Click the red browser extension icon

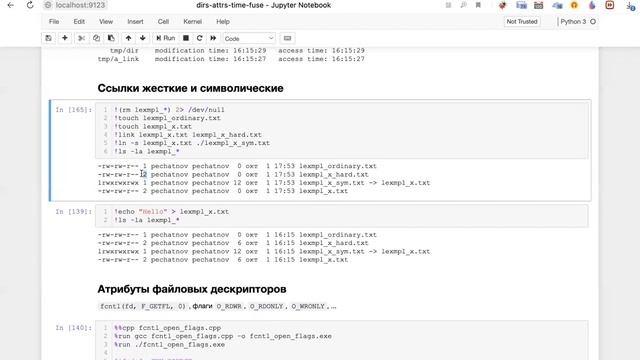coord(610,5)
